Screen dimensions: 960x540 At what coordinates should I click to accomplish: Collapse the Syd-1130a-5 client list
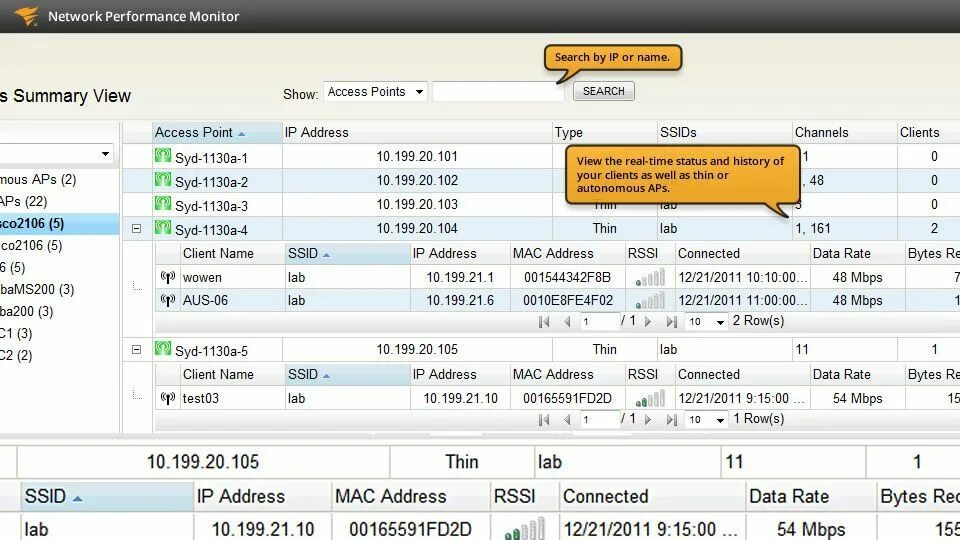coord(137,350)
